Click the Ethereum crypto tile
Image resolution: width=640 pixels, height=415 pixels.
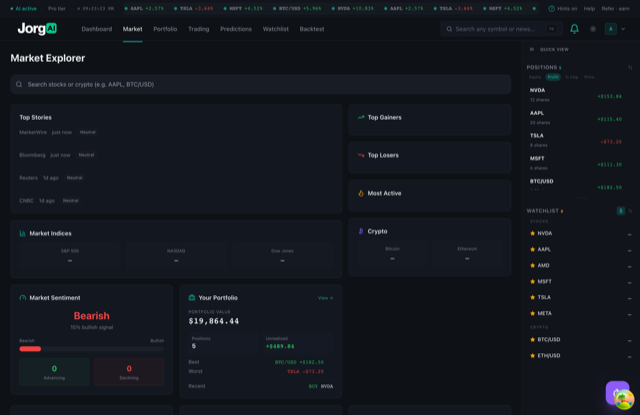(467, 254)
